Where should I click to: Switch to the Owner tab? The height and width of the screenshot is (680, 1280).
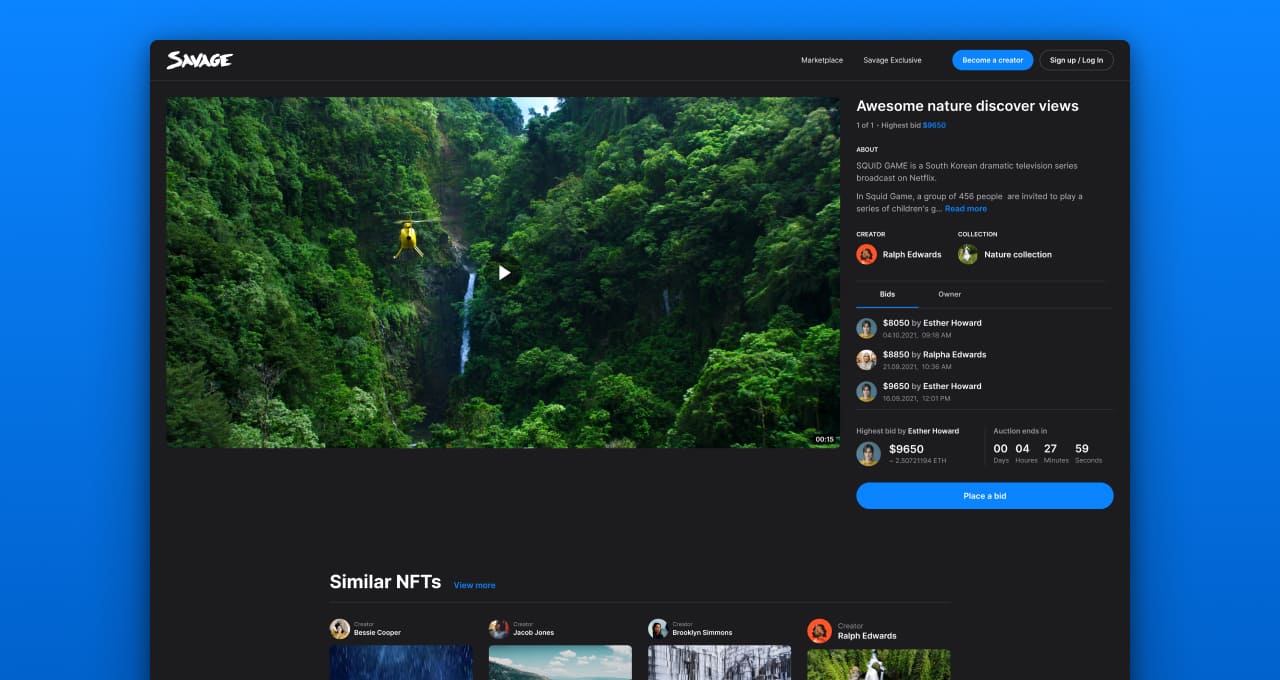949,294
